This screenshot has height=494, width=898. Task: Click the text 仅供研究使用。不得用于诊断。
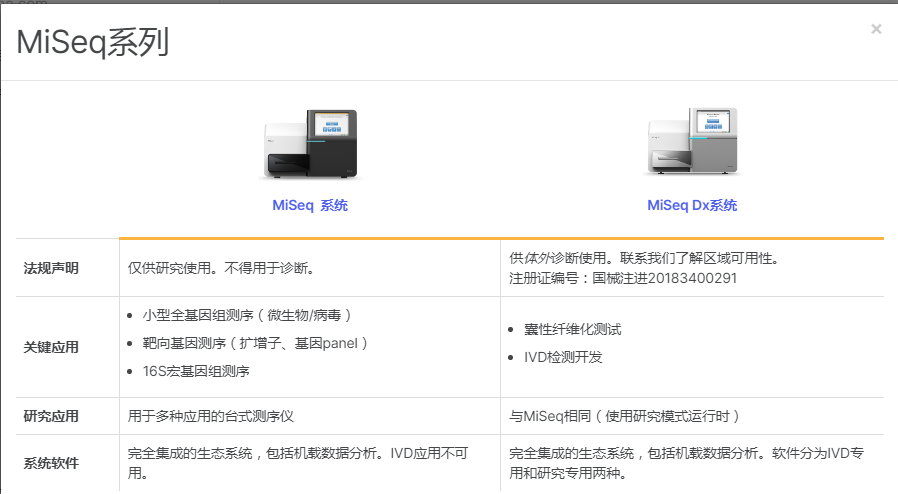pyautogui.click(x=221, y=268)
